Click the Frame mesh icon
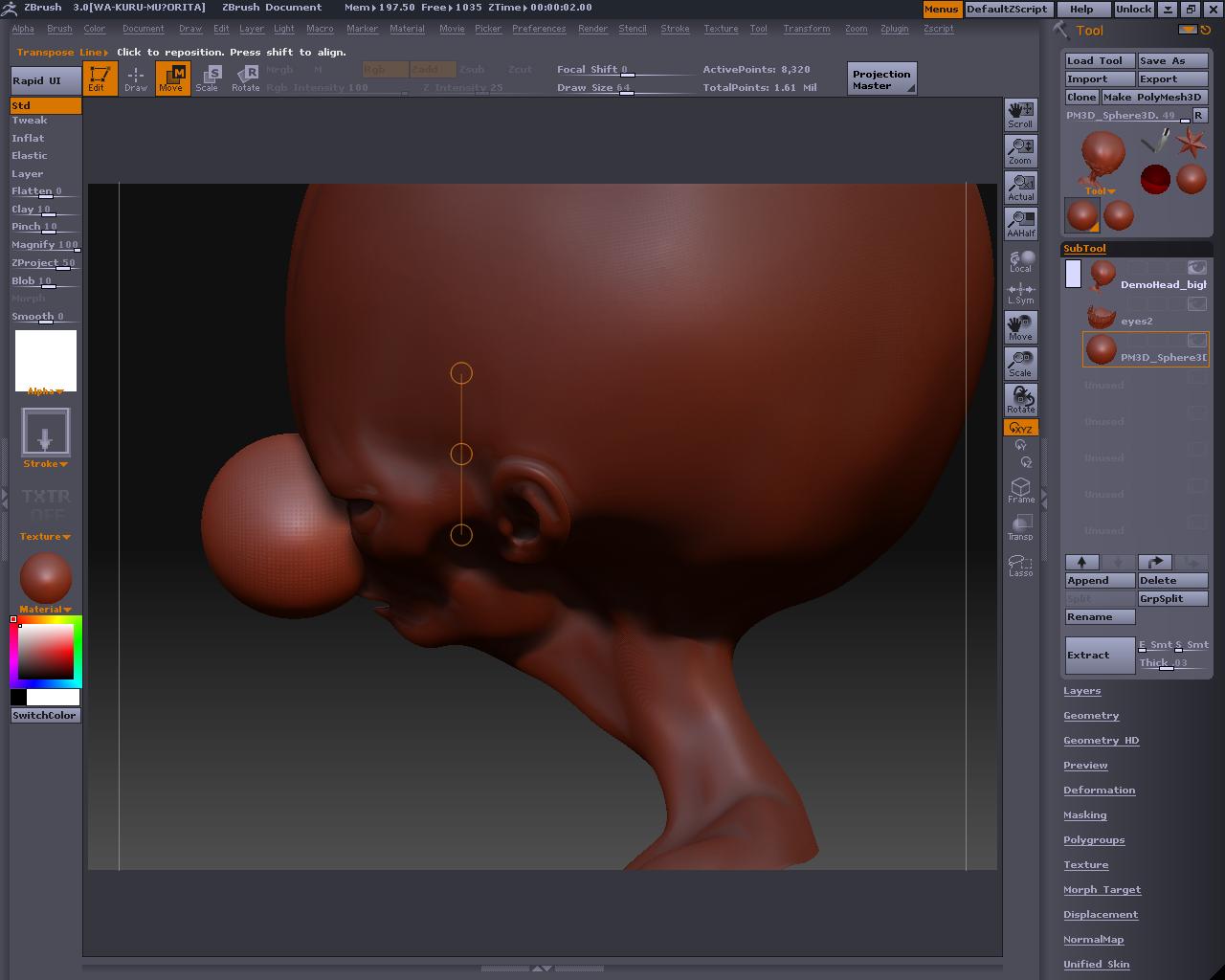 tap(1020, 490)
